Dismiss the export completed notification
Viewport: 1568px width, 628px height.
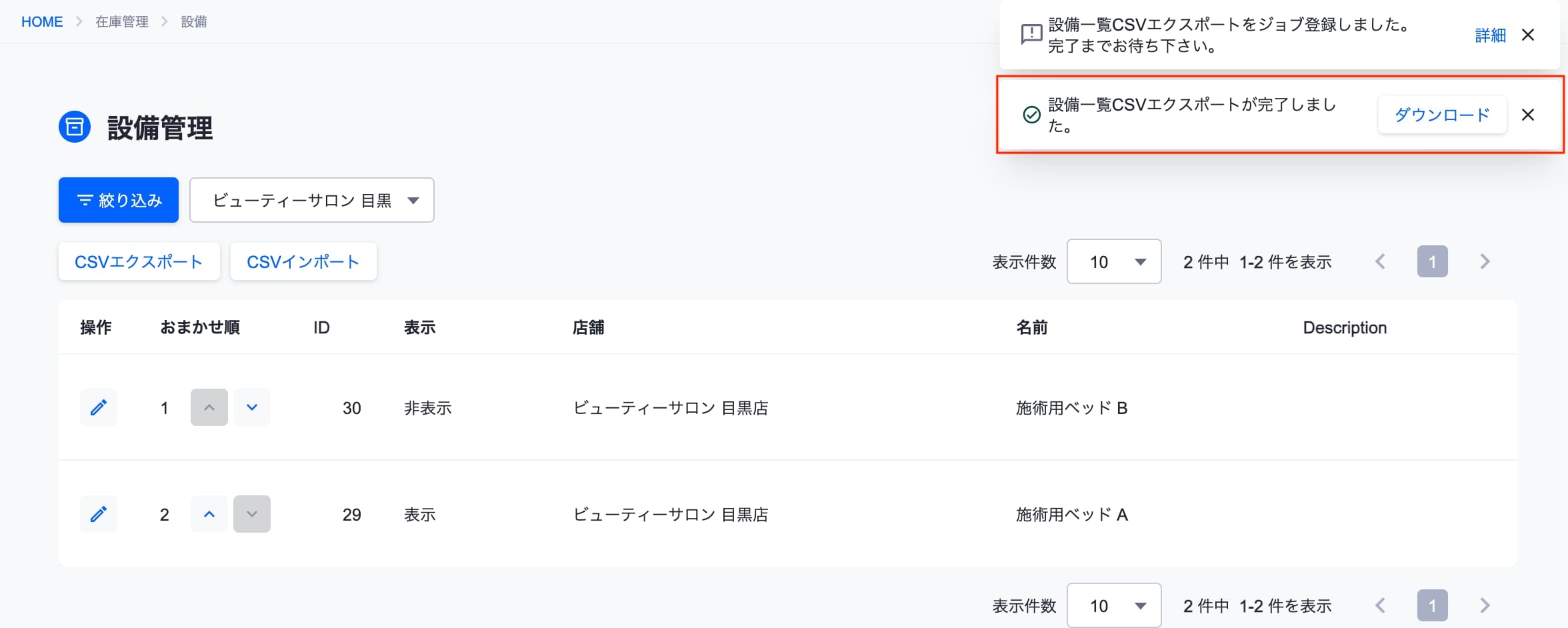pos(1528,115)
